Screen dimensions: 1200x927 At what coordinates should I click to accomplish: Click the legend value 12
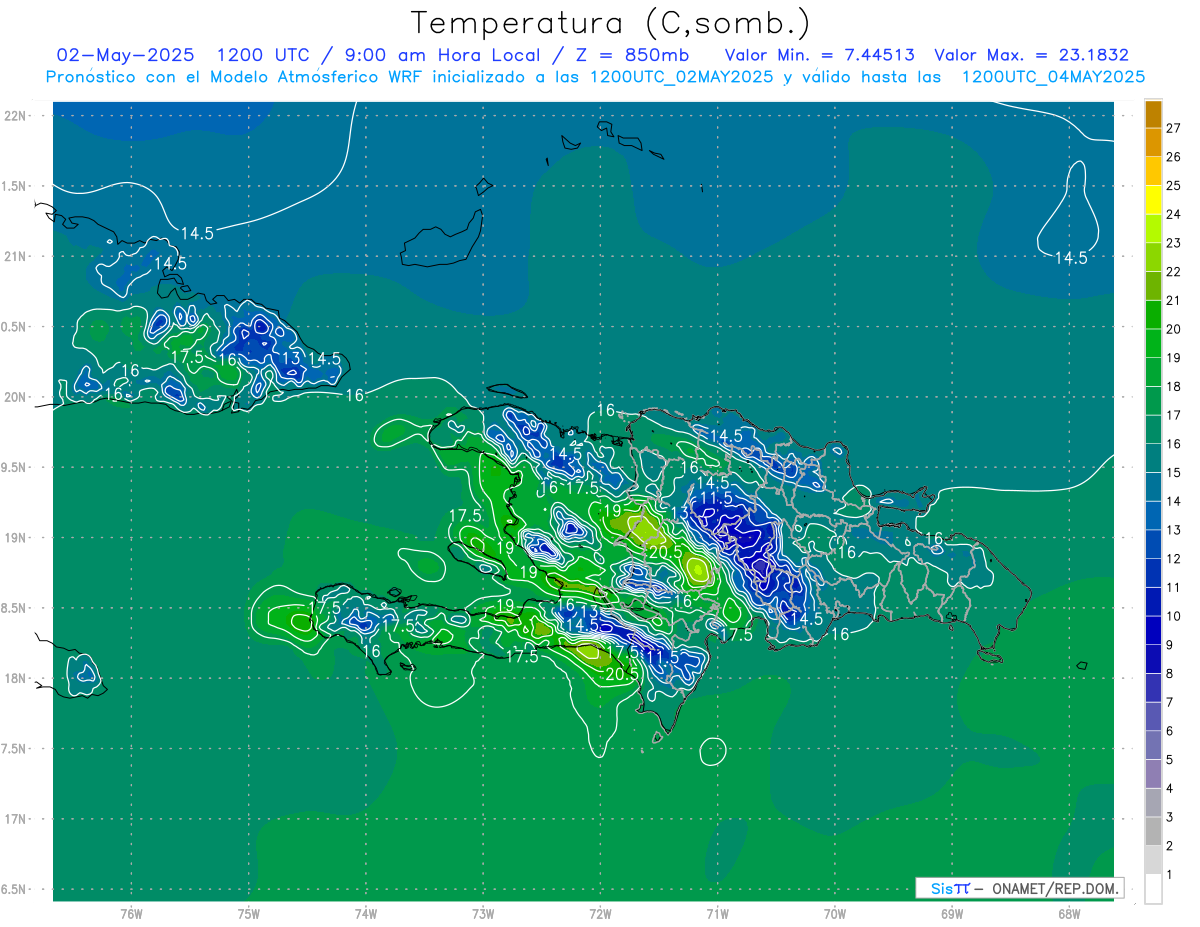(1174, 559)
